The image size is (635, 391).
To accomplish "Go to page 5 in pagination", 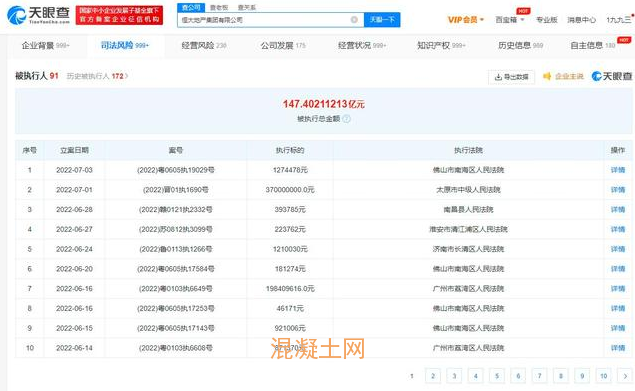I will coord(497,376).
